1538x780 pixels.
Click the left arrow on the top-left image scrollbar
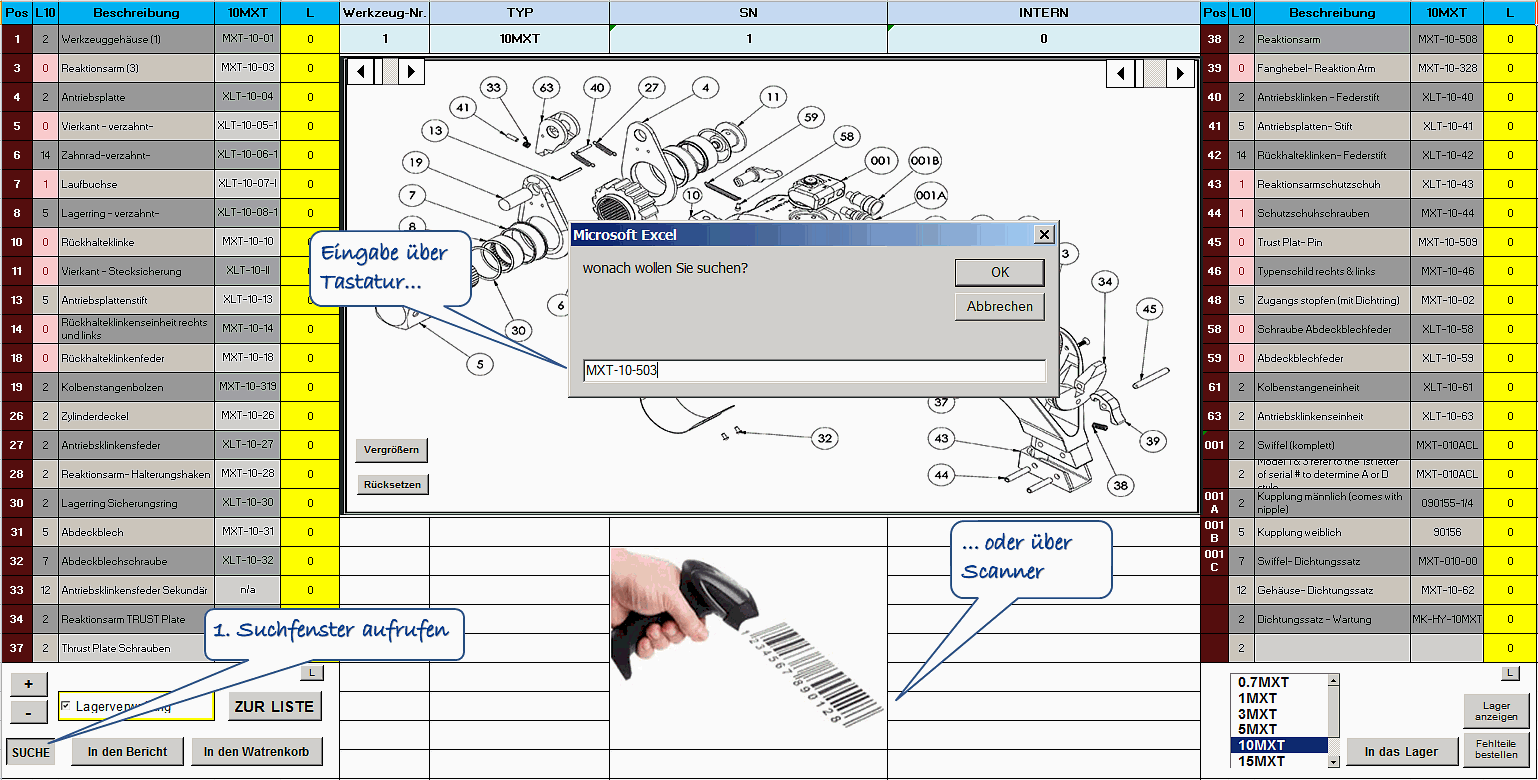(x=360, y=72)
